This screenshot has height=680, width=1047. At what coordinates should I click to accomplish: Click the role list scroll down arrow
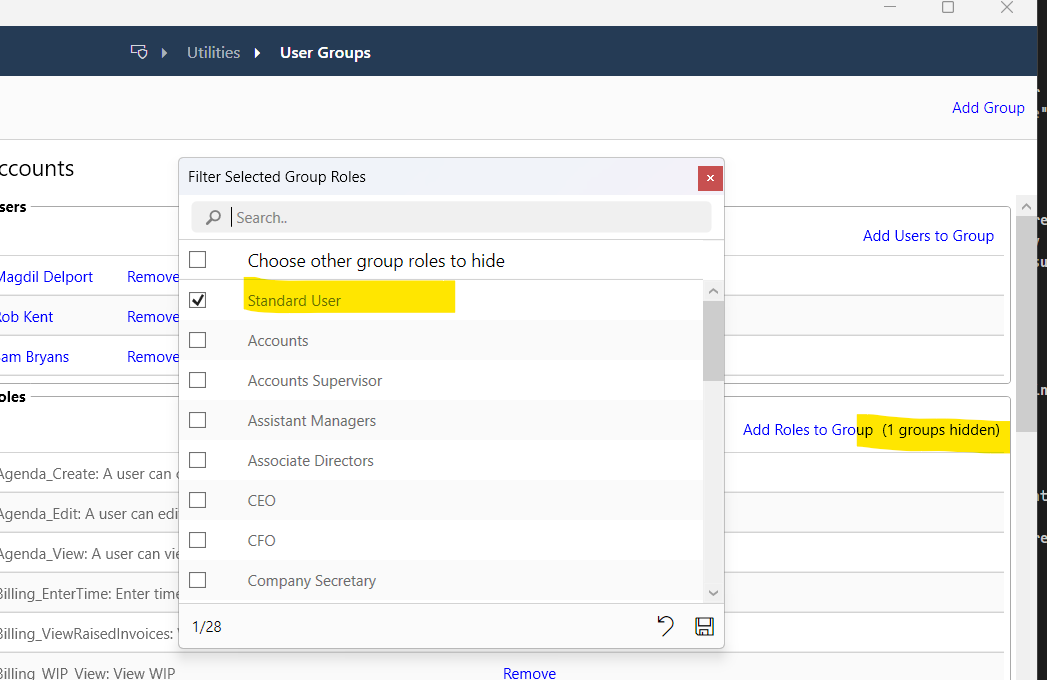(713, 592)
